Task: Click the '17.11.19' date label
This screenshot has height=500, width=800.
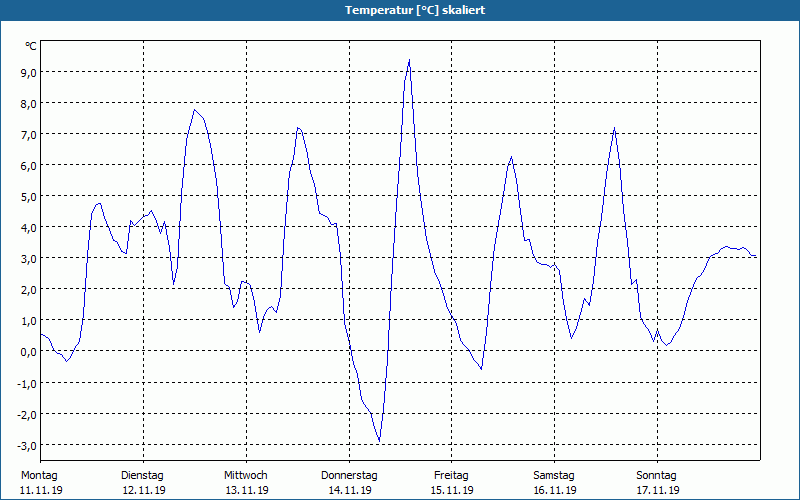Action: click(x=658, y=490)
